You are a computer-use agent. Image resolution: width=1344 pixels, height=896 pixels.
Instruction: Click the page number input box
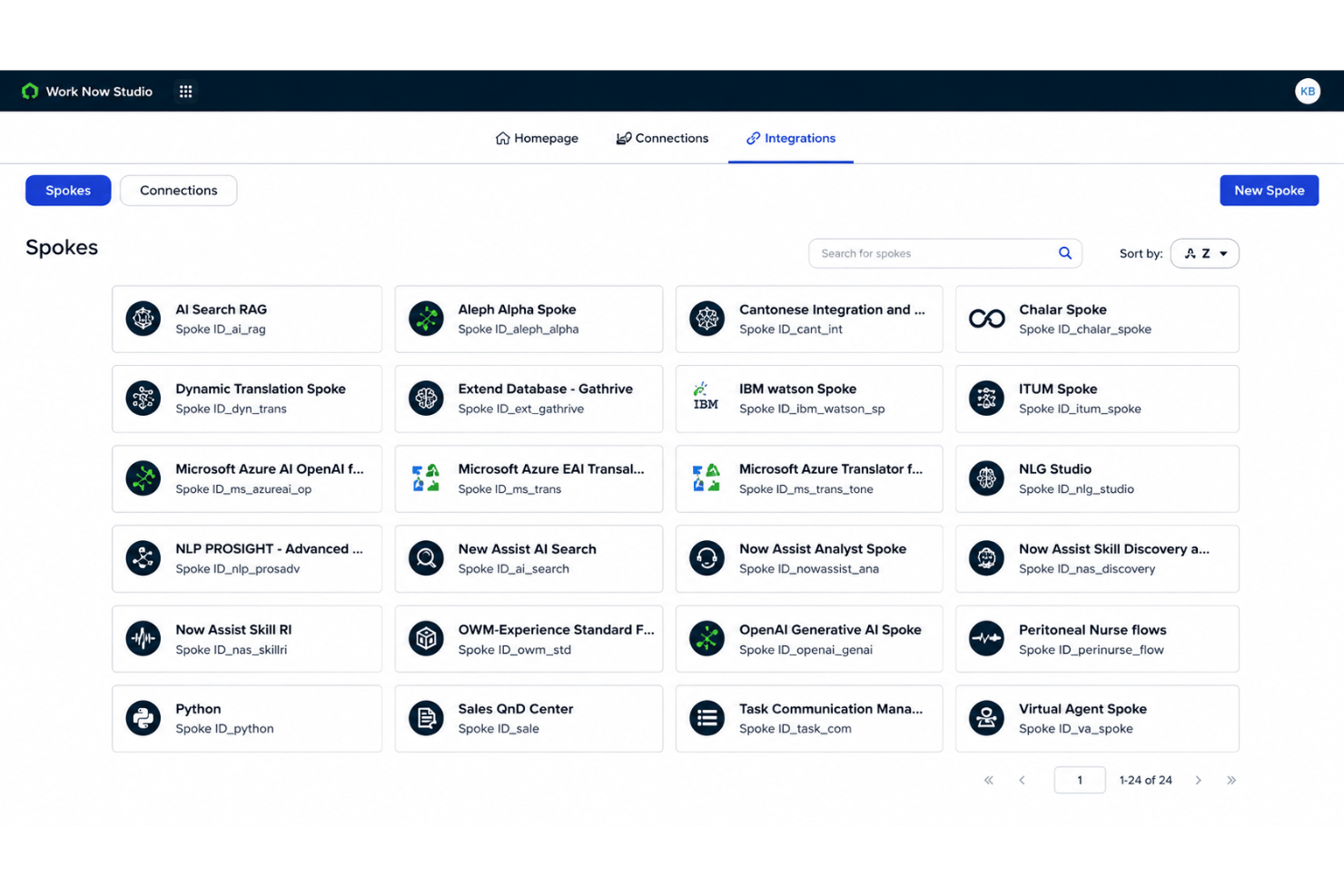point(1079,780)
